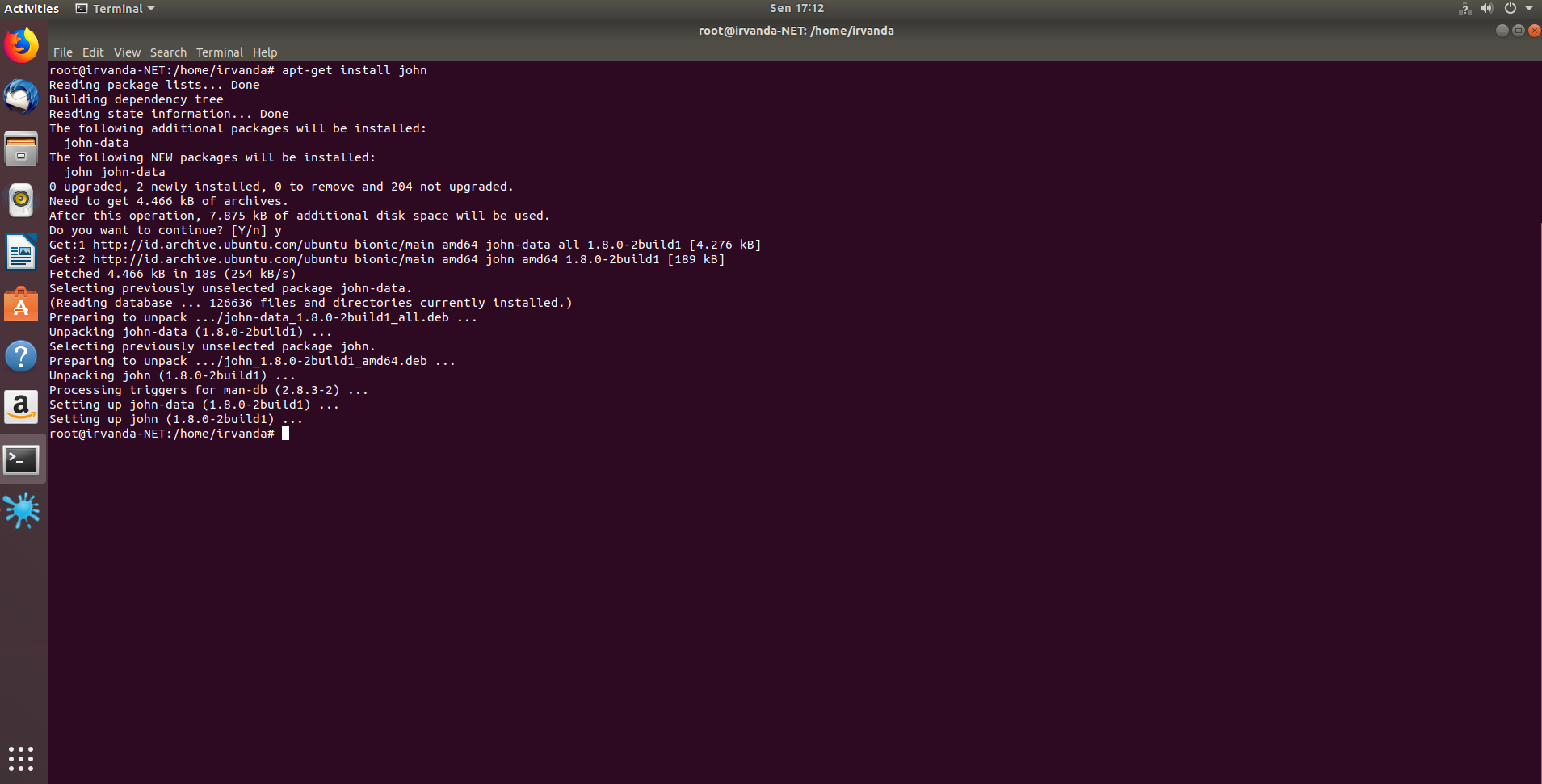Open Rhythmbox music player icon

pyautogui.click(x=22, y=199)
